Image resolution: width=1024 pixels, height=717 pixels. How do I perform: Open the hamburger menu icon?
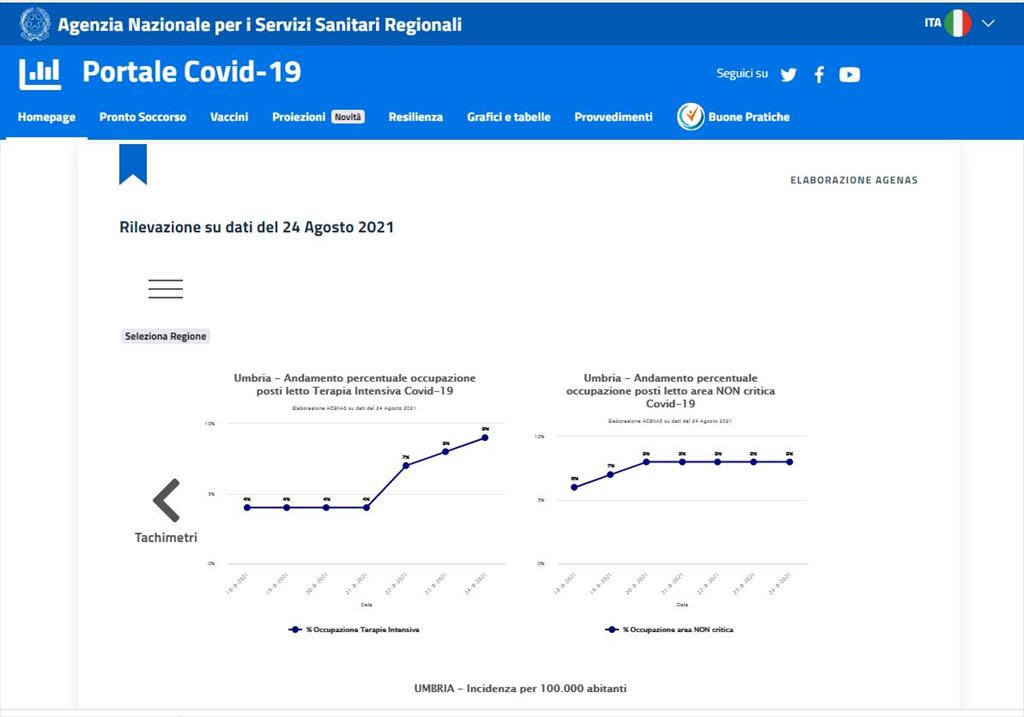click(165, 289)
